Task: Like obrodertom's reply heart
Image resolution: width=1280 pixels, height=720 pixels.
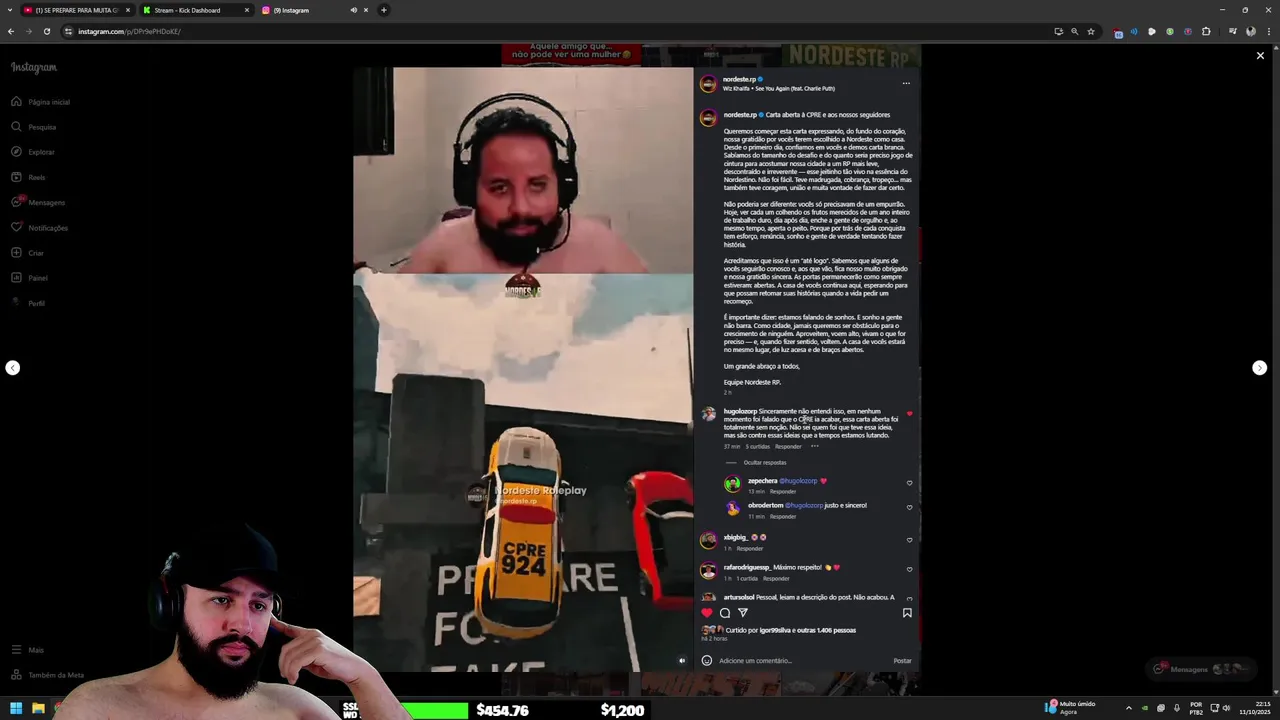Action: coord(909,507)
